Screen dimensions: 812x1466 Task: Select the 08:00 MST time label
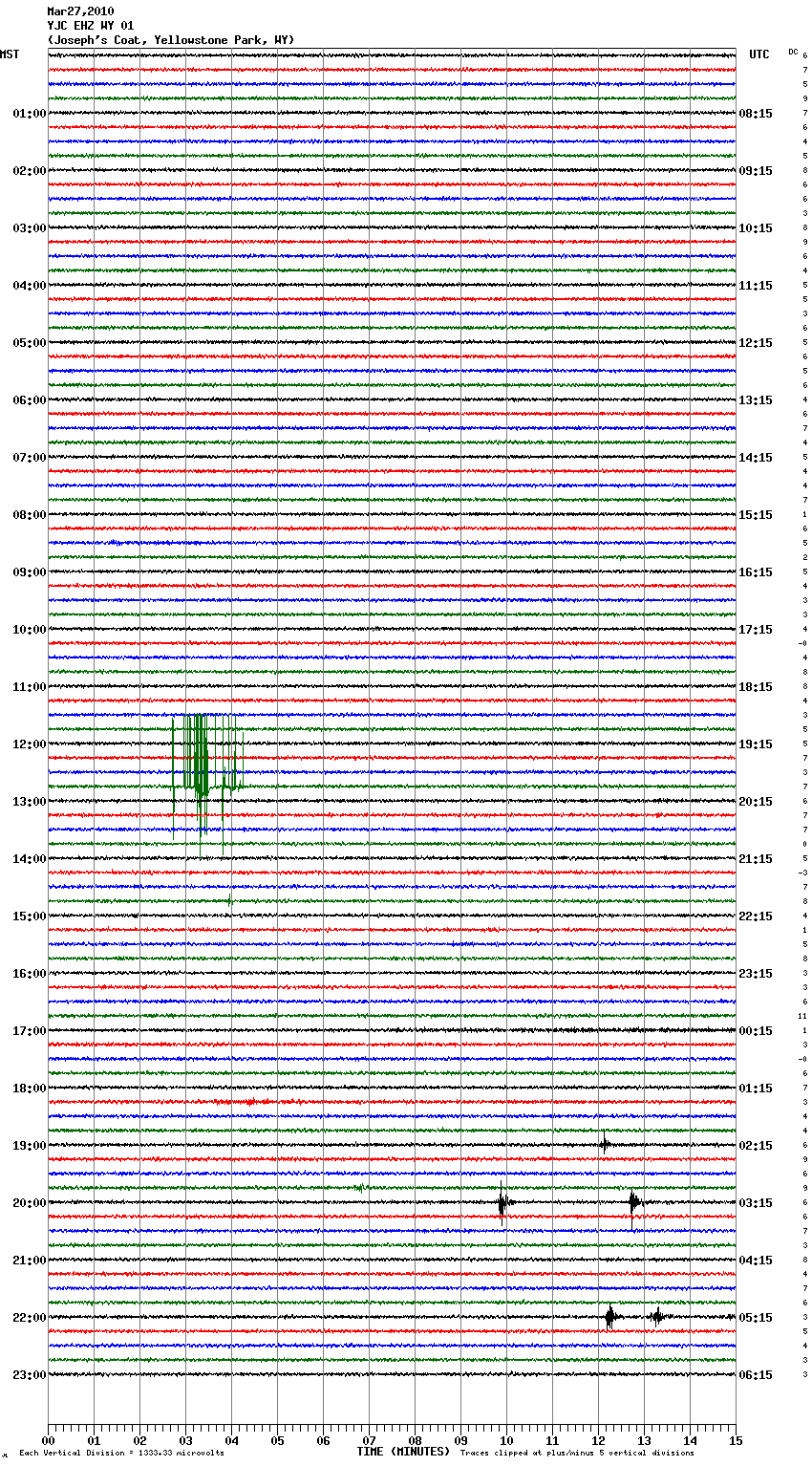(30, 515)
